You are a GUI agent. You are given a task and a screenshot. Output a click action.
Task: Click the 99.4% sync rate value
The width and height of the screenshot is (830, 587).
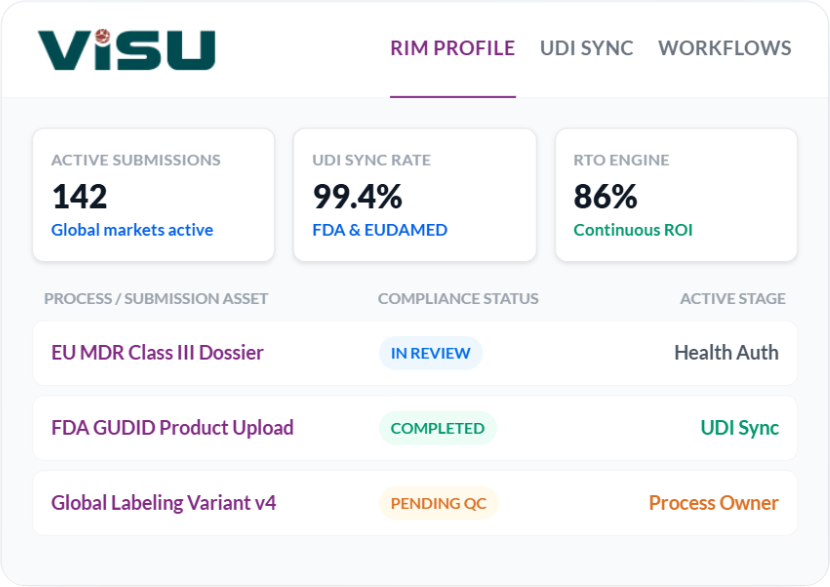point(357,196)
